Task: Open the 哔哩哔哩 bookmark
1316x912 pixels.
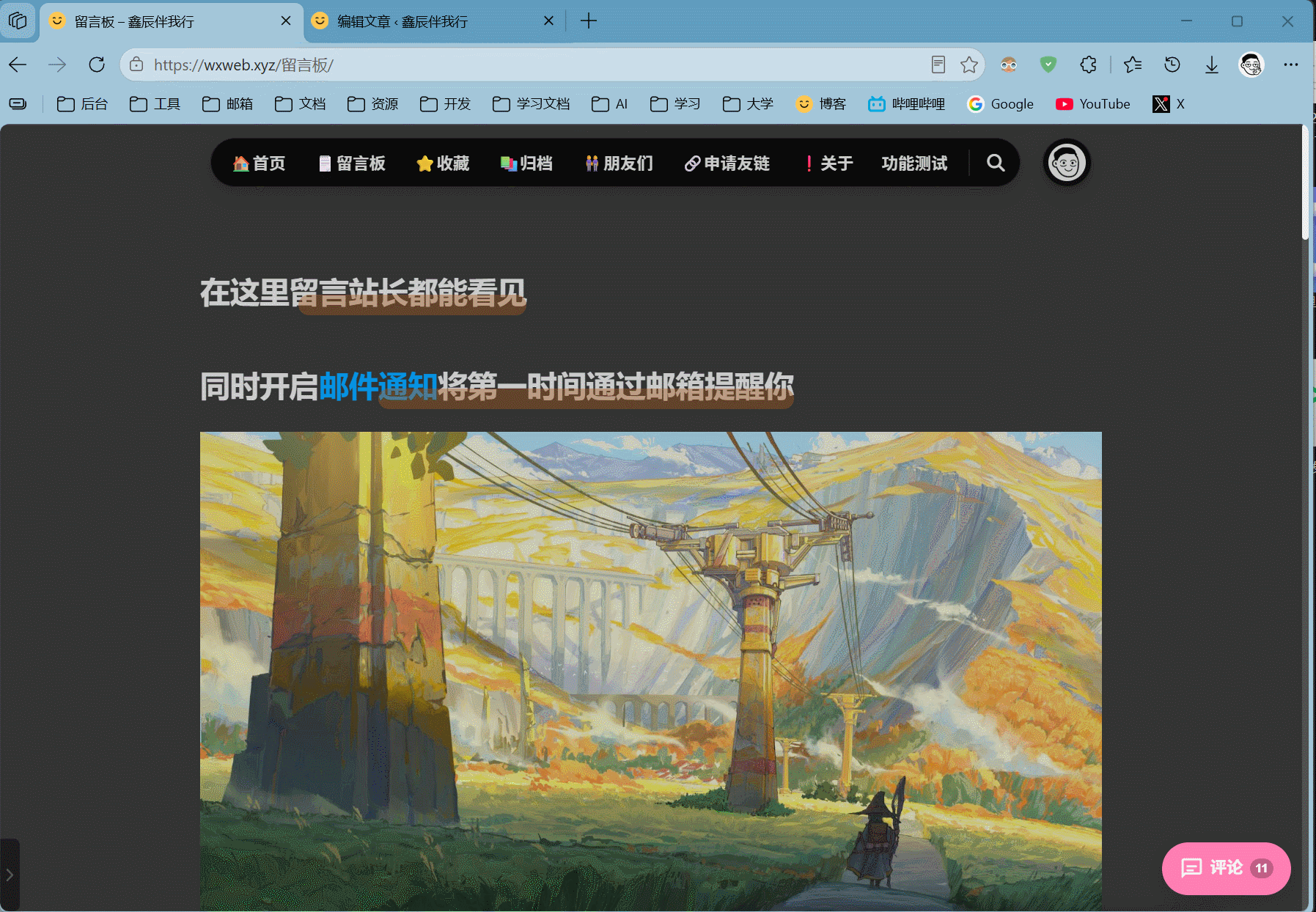Action: click(x=906, y=104)
